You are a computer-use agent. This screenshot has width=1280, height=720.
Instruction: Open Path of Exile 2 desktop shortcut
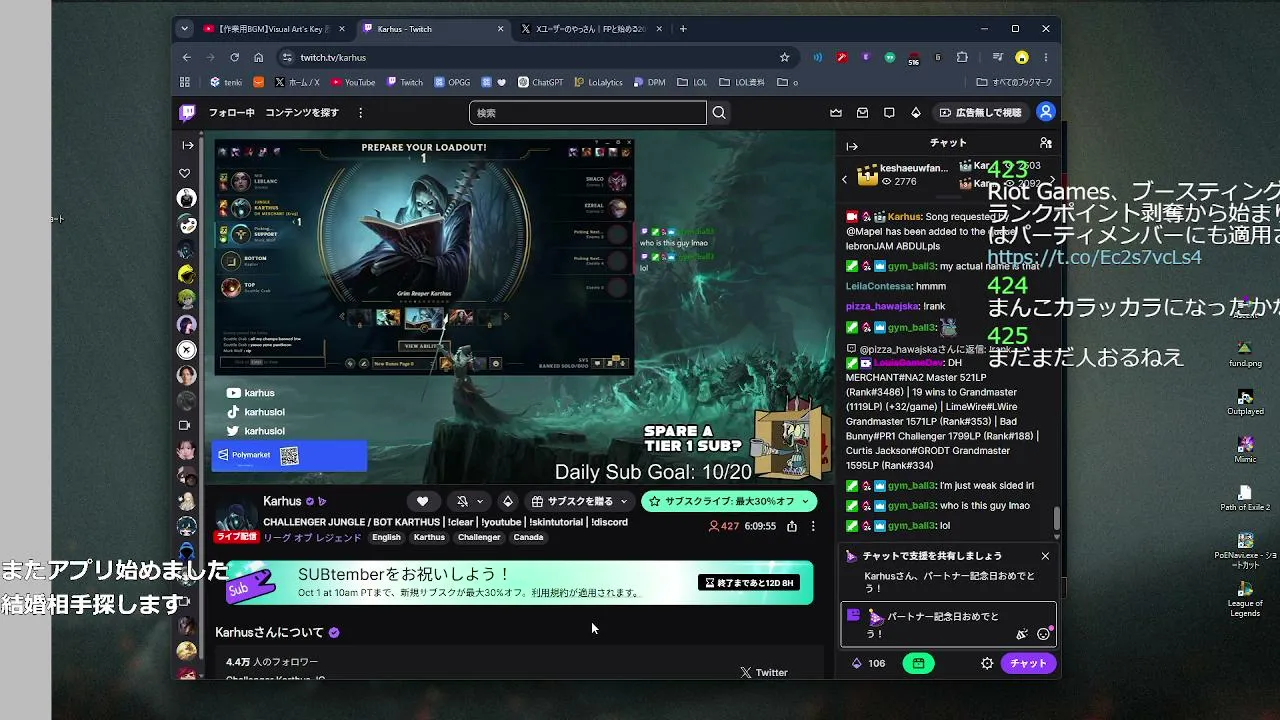tap(1245, 498)
